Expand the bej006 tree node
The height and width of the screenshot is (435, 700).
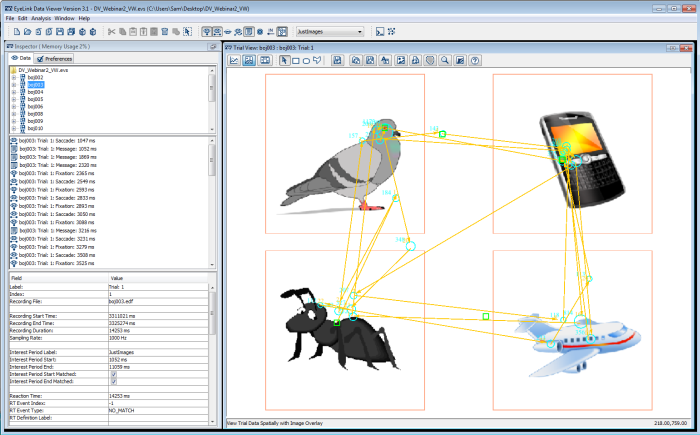[x=14, y=106]
